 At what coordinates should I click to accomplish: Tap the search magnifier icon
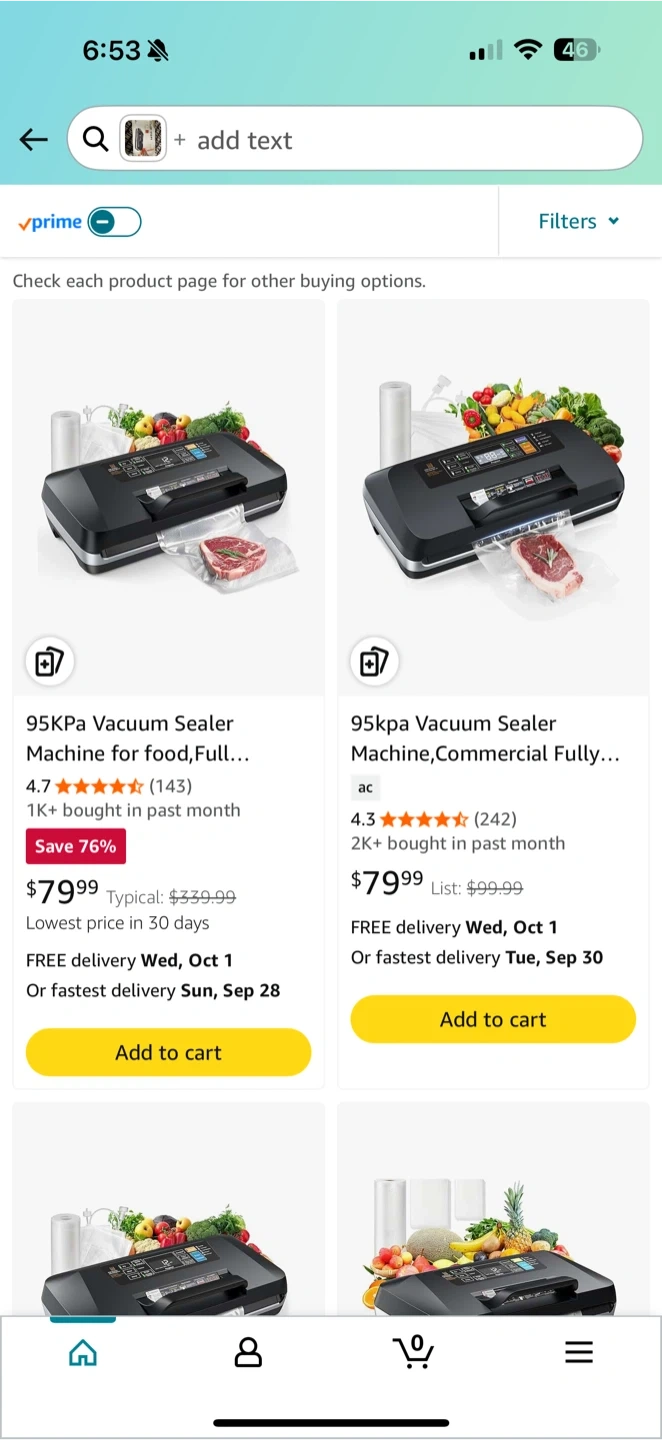tap(96, 140)
